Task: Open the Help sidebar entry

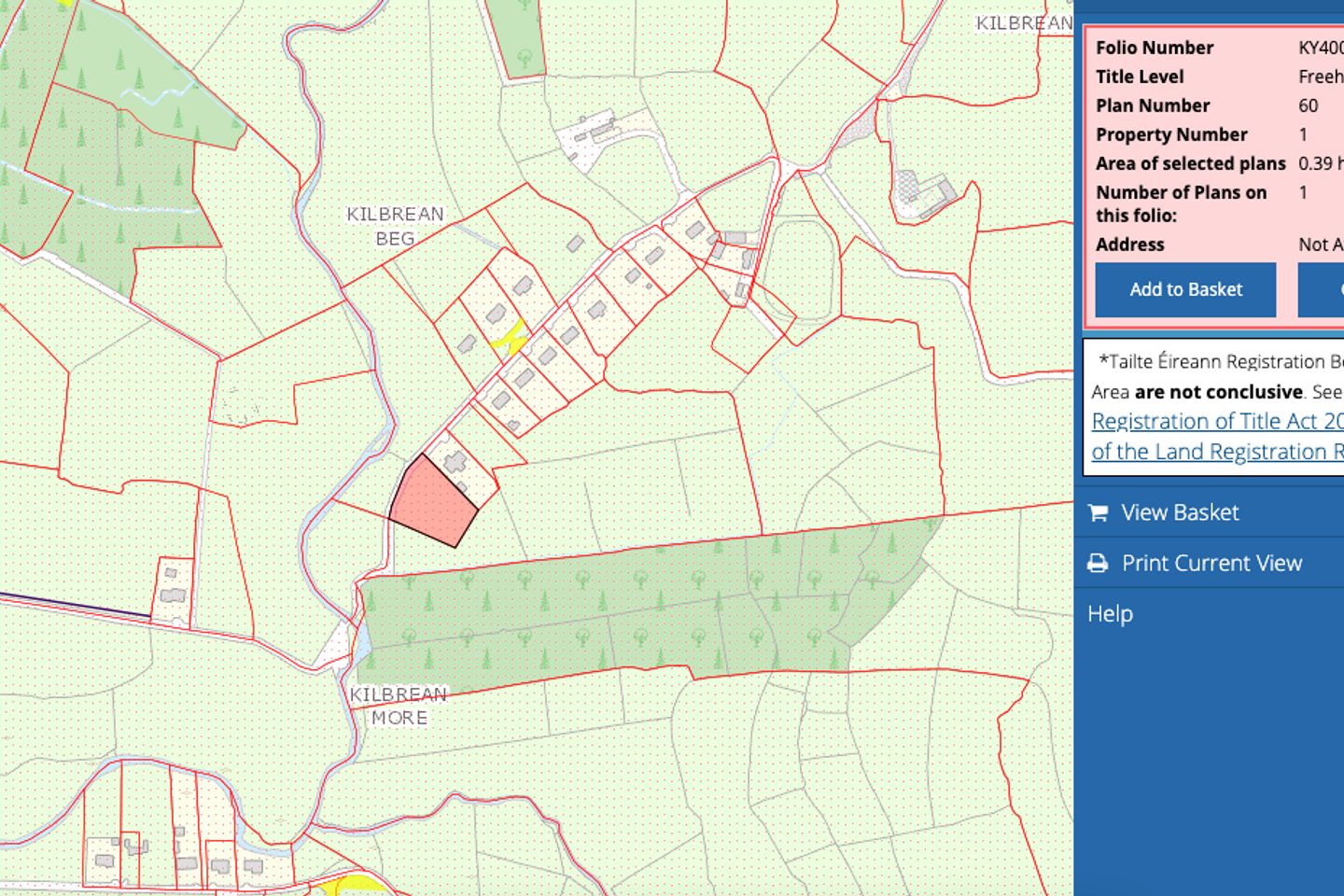Action: (x=1110, y=613)
